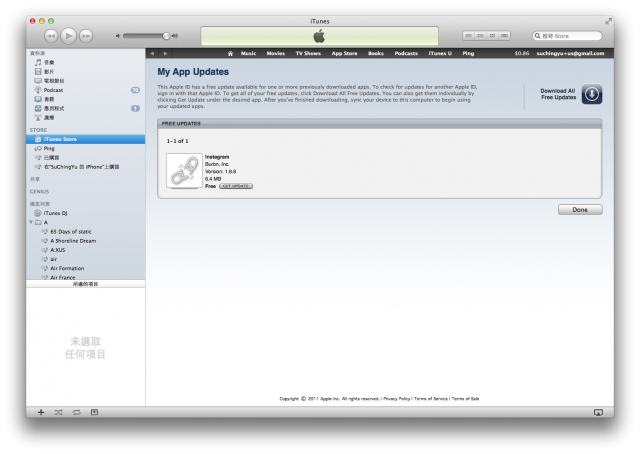
Task: Click the play button
Action: coord(69,36)
